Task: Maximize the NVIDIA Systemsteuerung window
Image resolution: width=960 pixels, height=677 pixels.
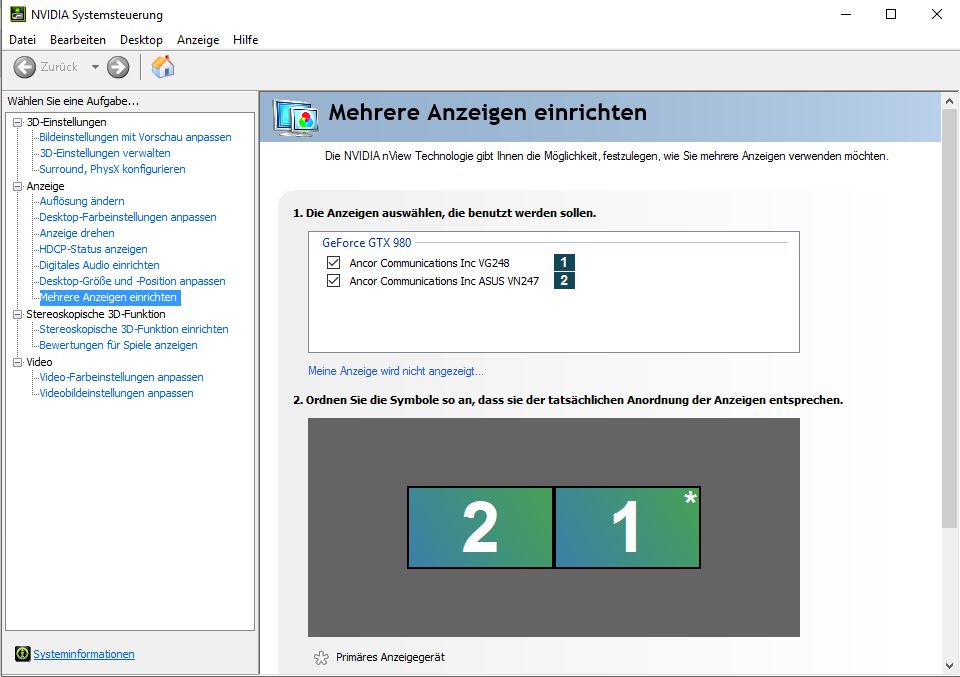Action: tap(891, 14)
